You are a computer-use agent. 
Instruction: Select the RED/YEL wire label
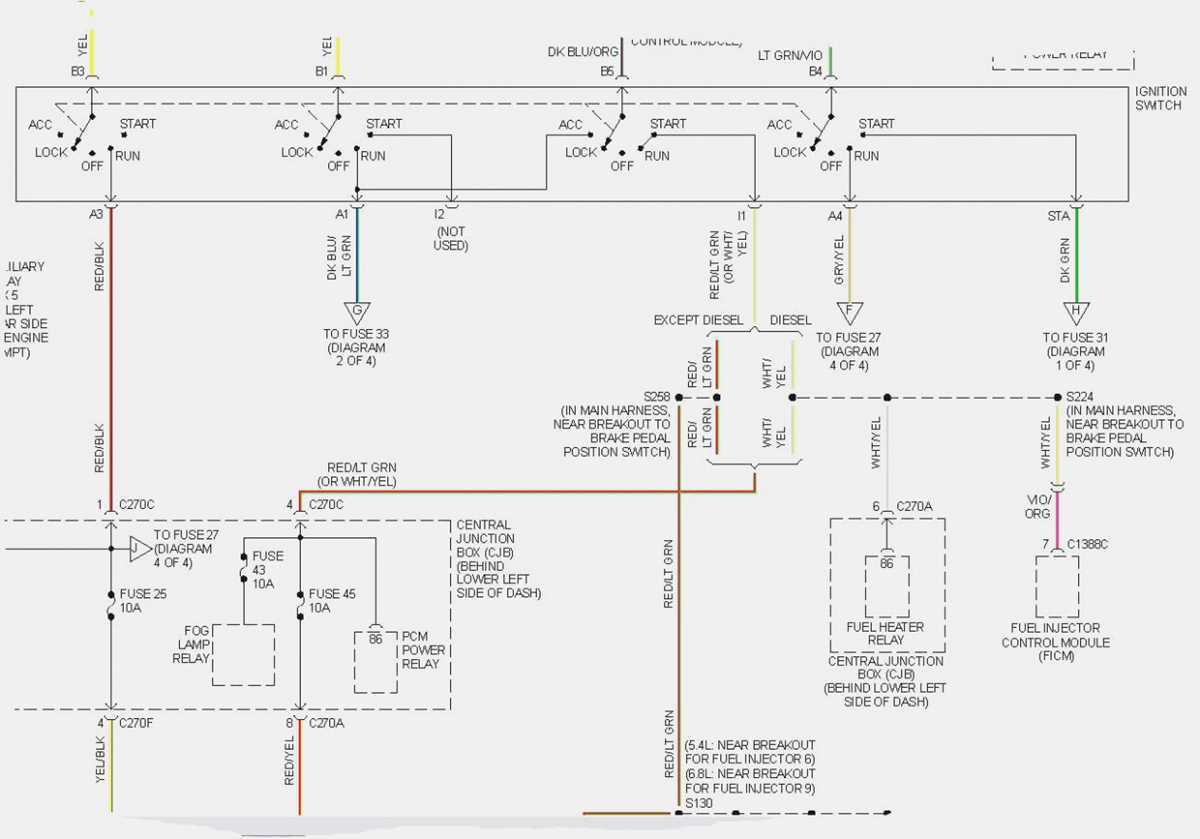(x=289, y=763)
